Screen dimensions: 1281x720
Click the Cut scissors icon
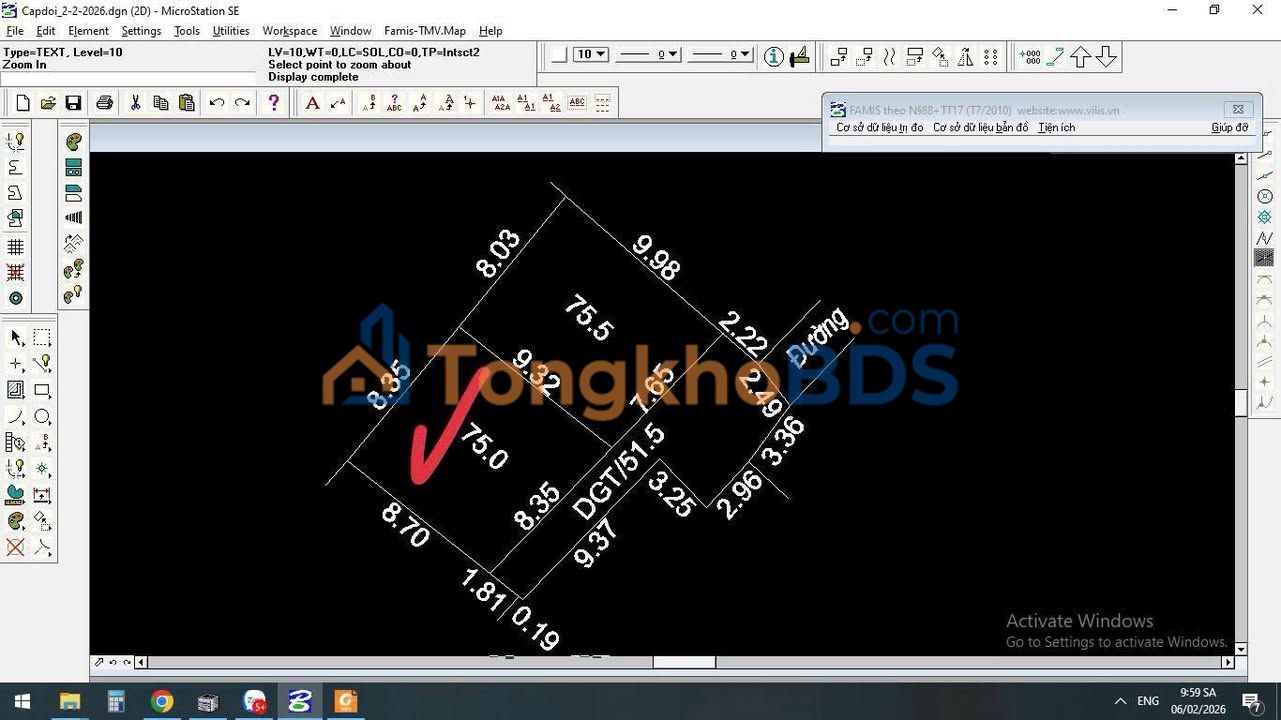pos(135,102)
